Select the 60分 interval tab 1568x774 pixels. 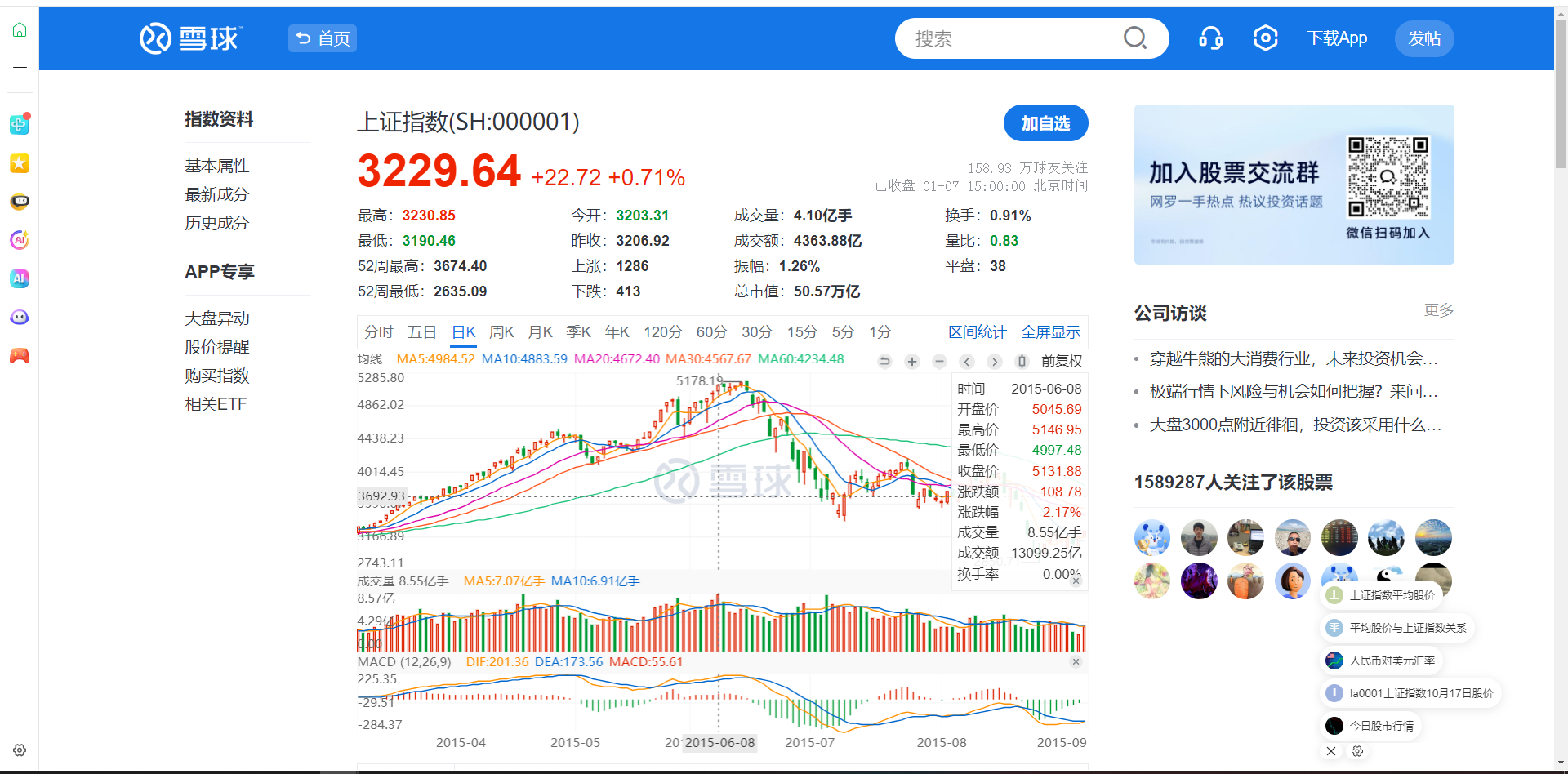pos(712,332)
